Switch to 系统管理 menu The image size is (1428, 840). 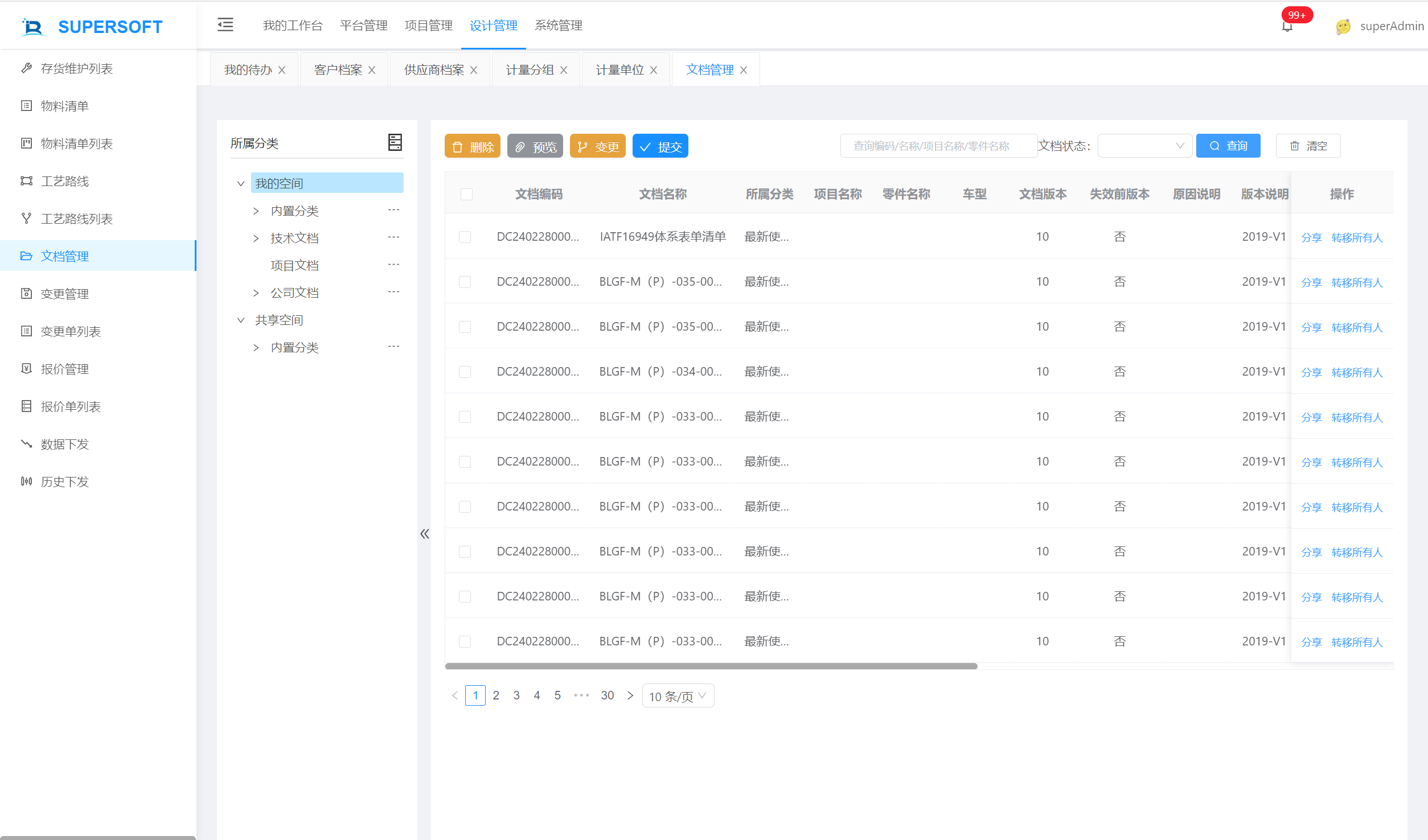tap(558, 26)
